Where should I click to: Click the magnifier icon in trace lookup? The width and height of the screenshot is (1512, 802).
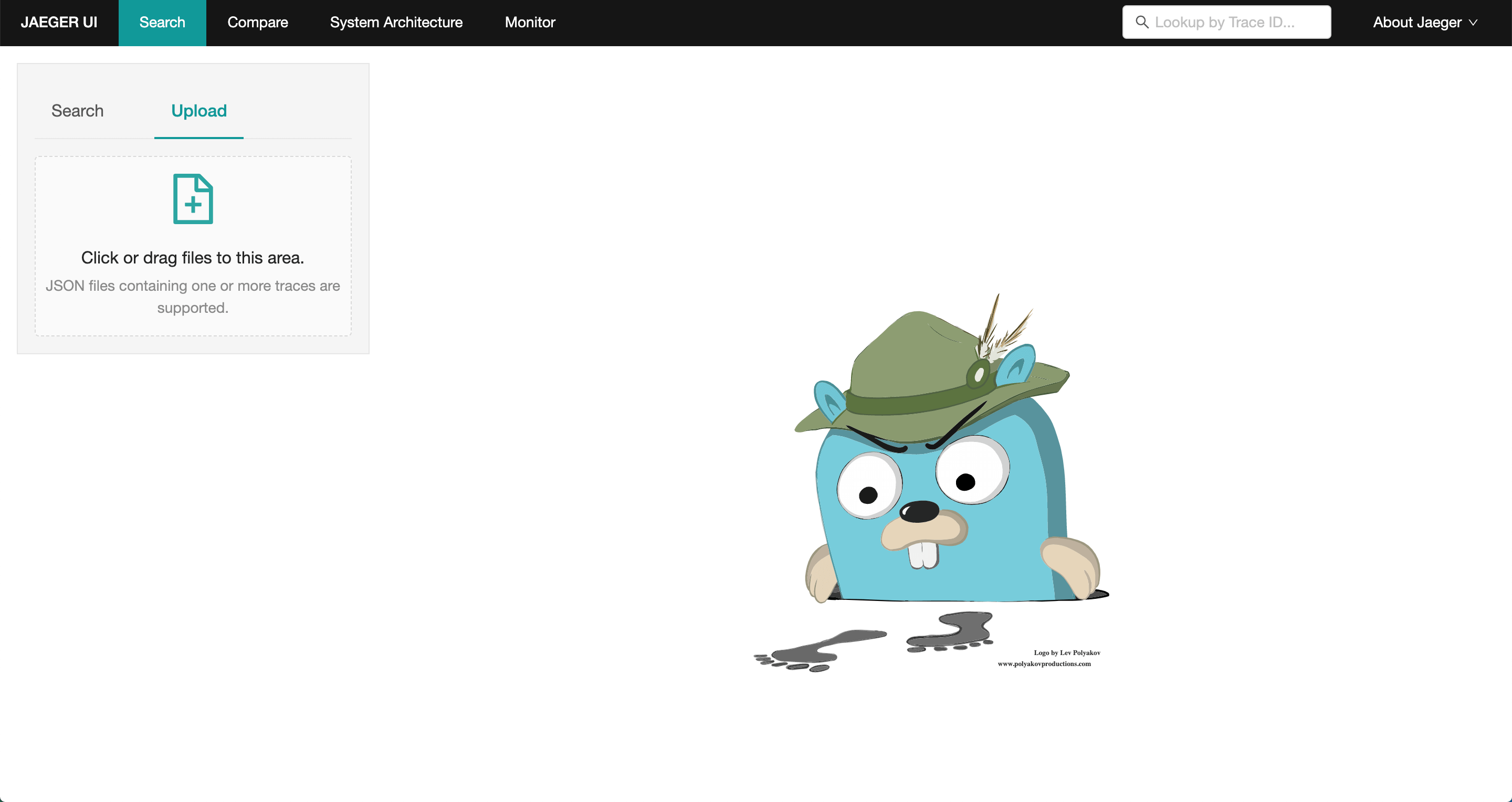pyautogui.click(x=1142, y=22)
